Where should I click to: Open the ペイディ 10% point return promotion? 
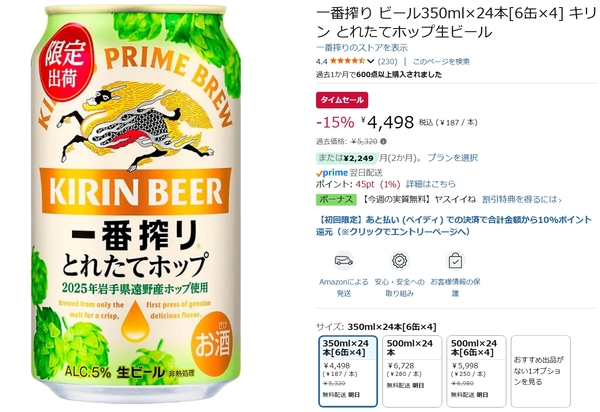(x=454, y=226)
